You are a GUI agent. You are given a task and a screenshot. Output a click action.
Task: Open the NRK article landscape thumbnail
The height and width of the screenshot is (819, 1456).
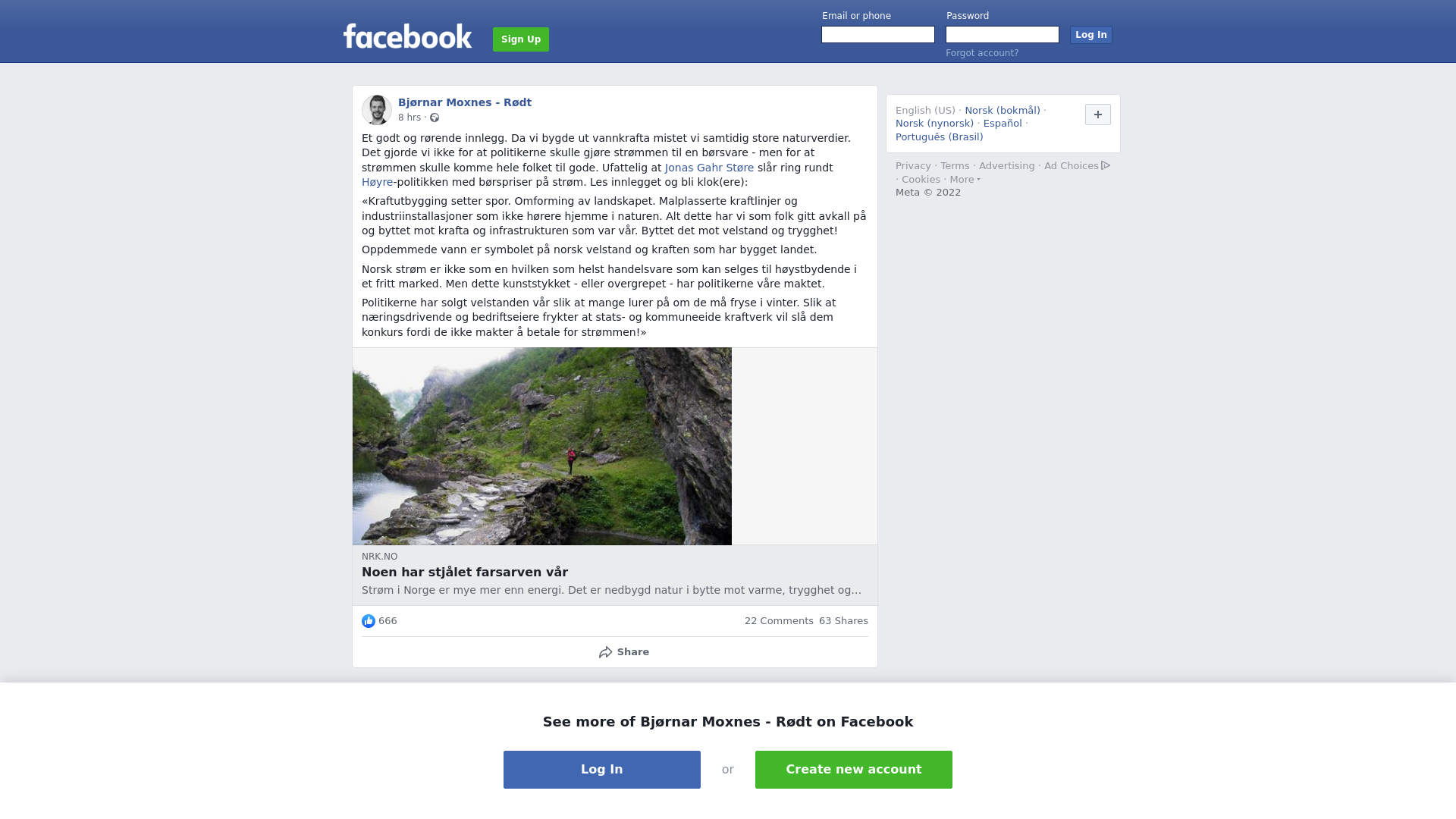pos(542,447)
